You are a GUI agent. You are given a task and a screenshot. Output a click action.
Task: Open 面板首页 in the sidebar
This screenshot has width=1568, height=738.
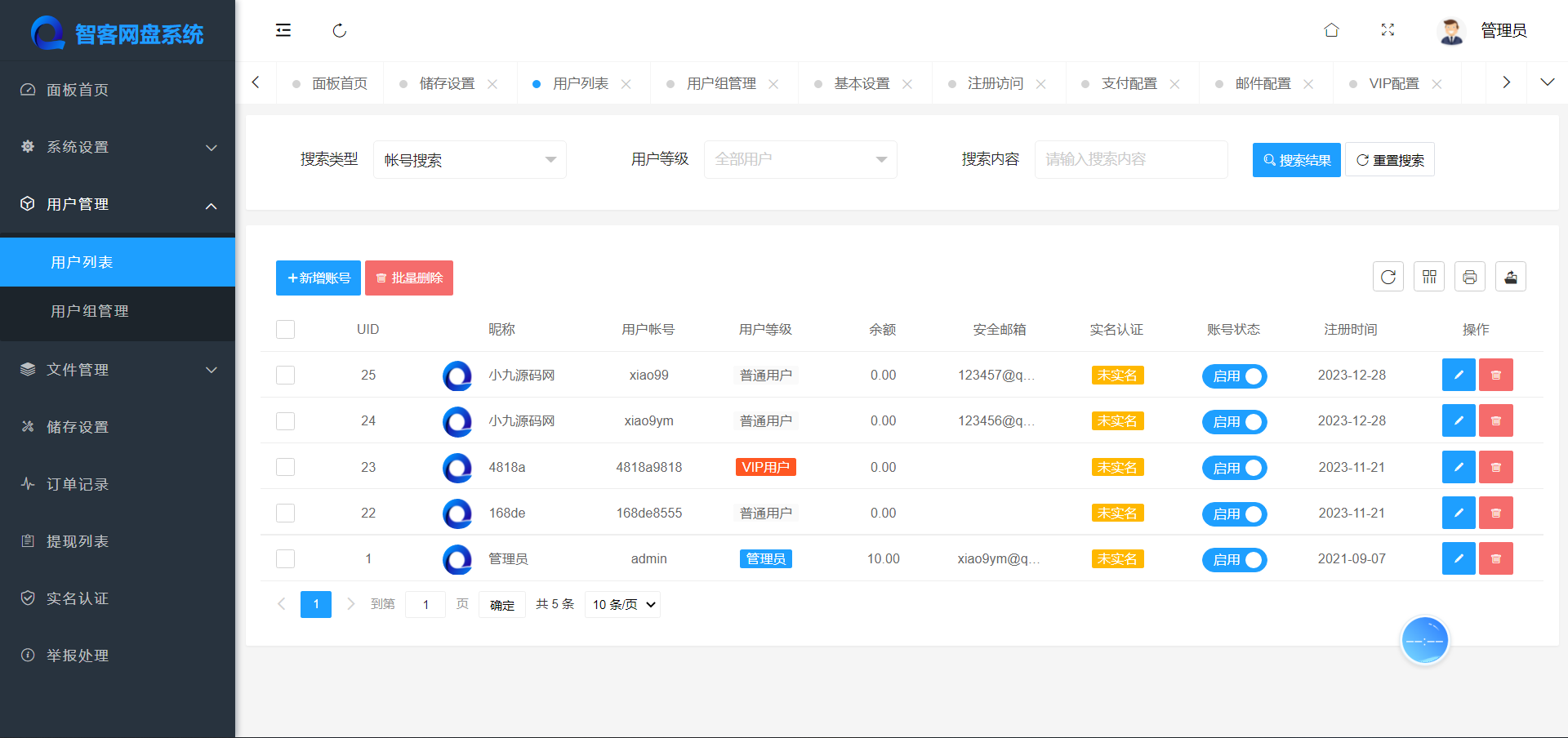pos(118,90)
